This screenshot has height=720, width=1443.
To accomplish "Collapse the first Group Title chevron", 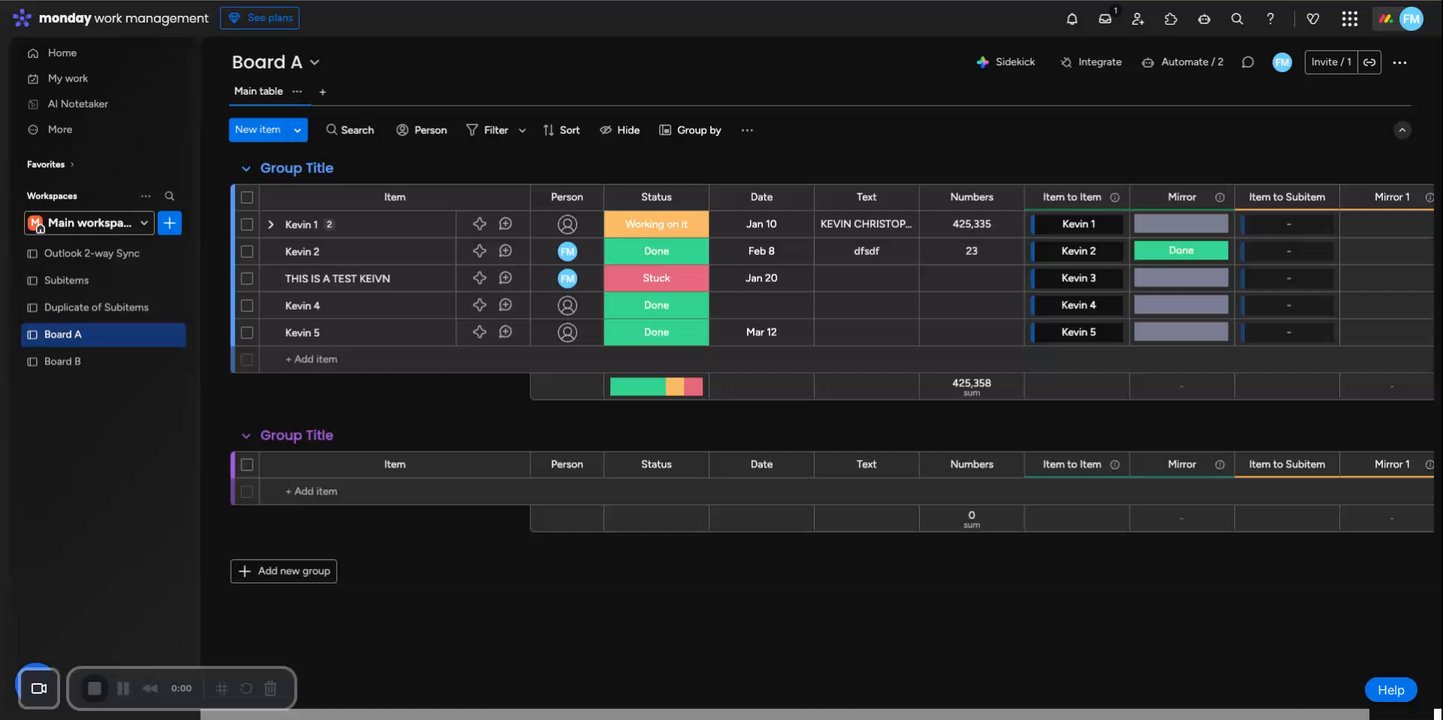I will click(246, 169).
